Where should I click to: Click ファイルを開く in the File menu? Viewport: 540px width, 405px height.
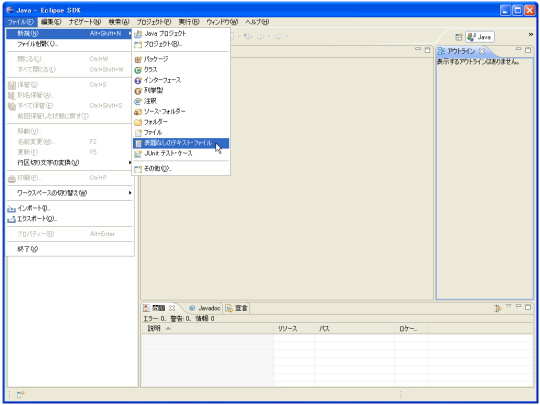pos(70,44)
